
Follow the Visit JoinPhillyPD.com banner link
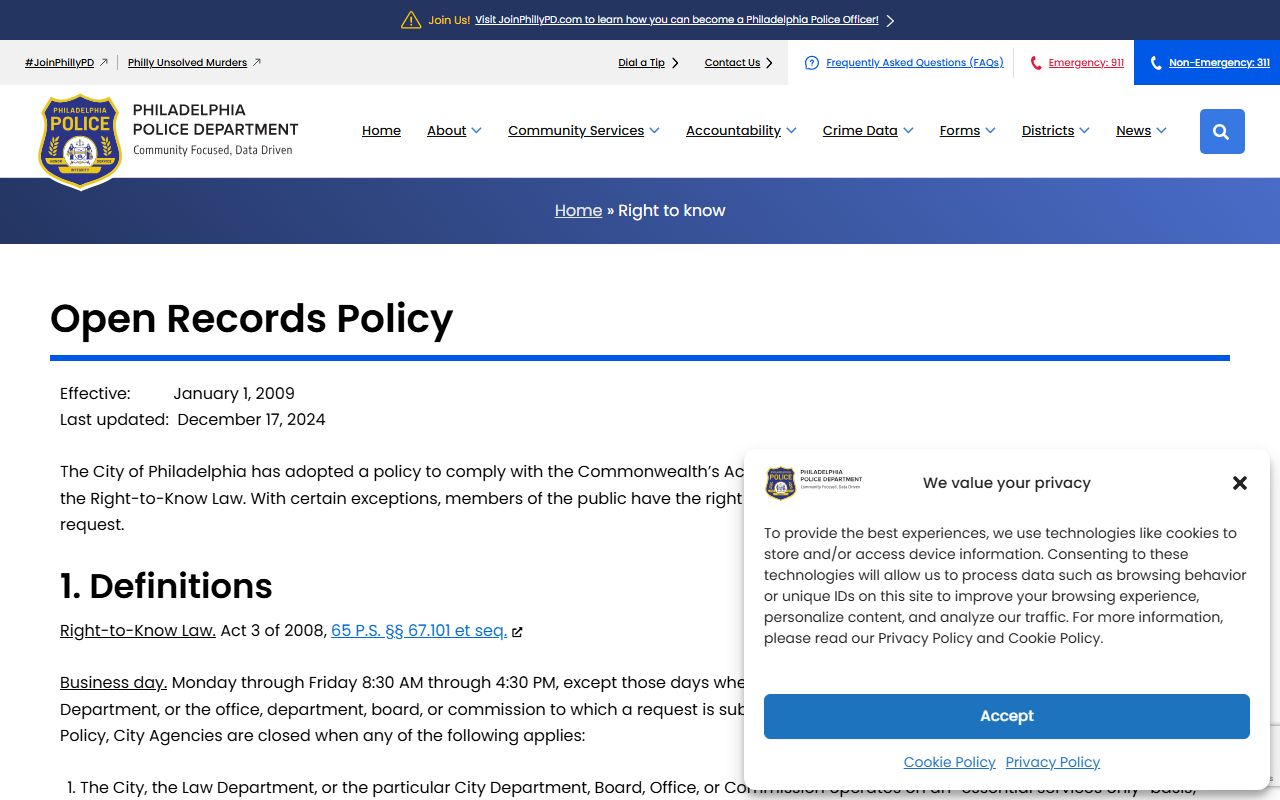click(x=677, y=20)
